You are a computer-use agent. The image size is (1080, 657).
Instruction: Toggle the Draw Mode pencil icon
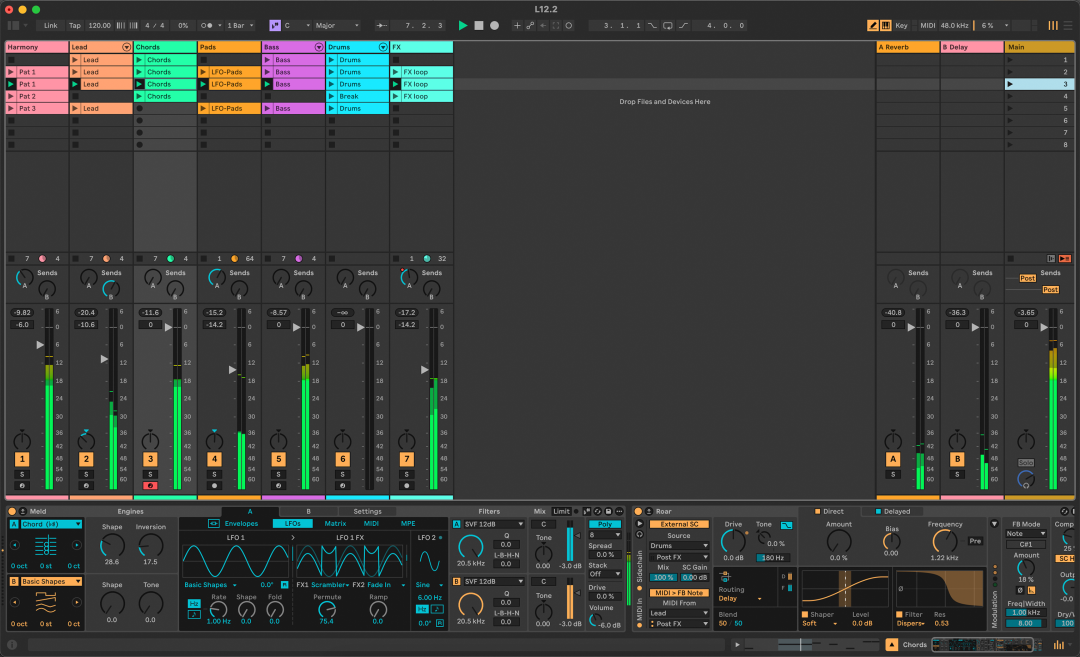click(x=873, y=25)
